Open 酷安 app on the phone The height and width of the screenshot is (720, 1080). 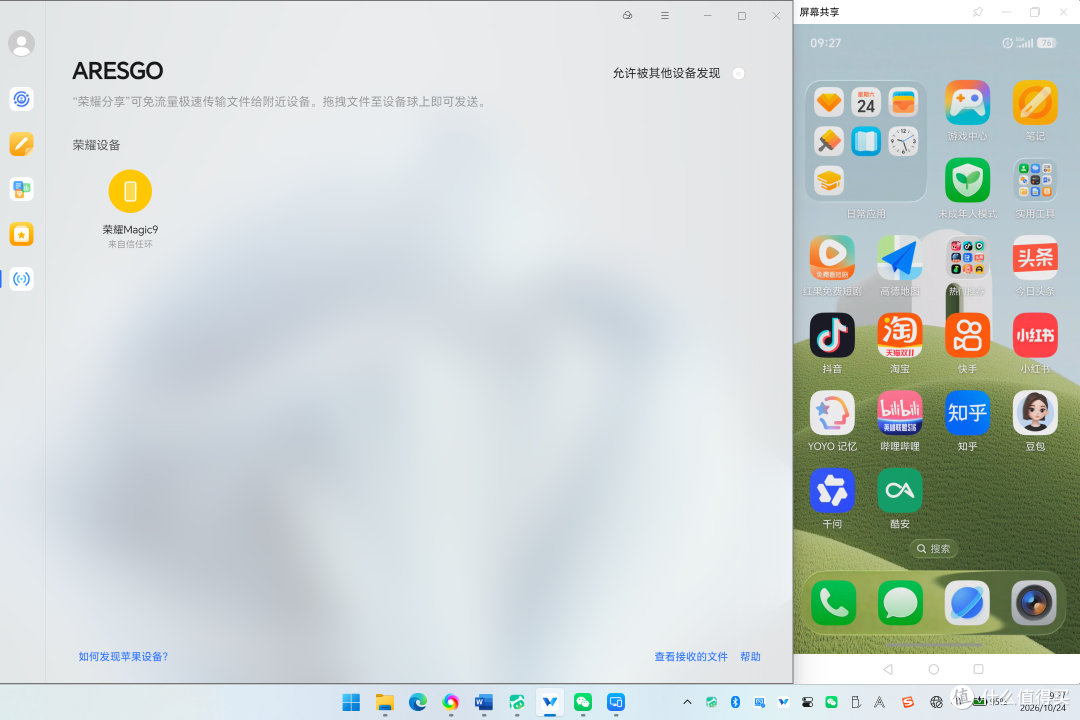pos(900,490)
